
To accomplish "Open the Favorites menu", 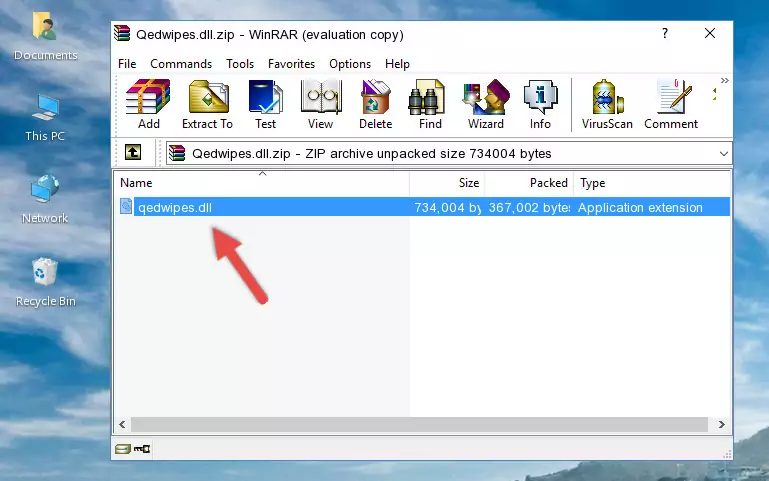I will click(x=291, y=64).
